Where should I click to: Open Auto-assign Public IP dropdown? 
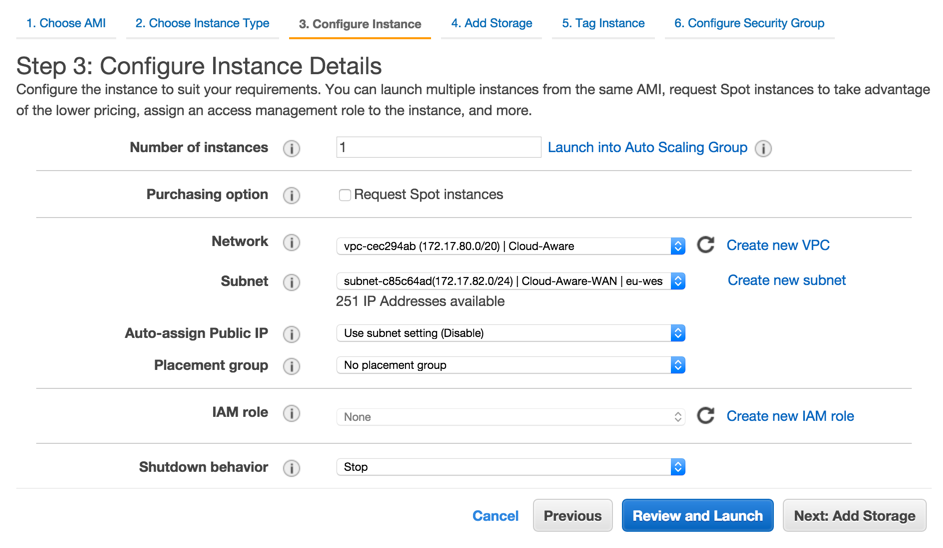[510, 333]
